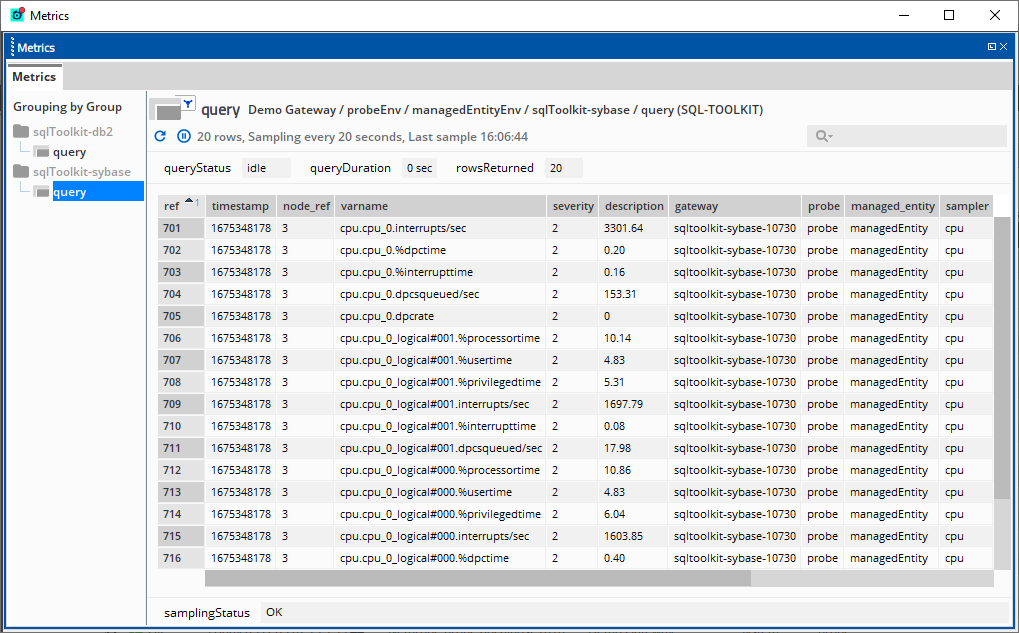
Task: Select row with ref 705
Action: pyautogui.click(x=172, y=316)
